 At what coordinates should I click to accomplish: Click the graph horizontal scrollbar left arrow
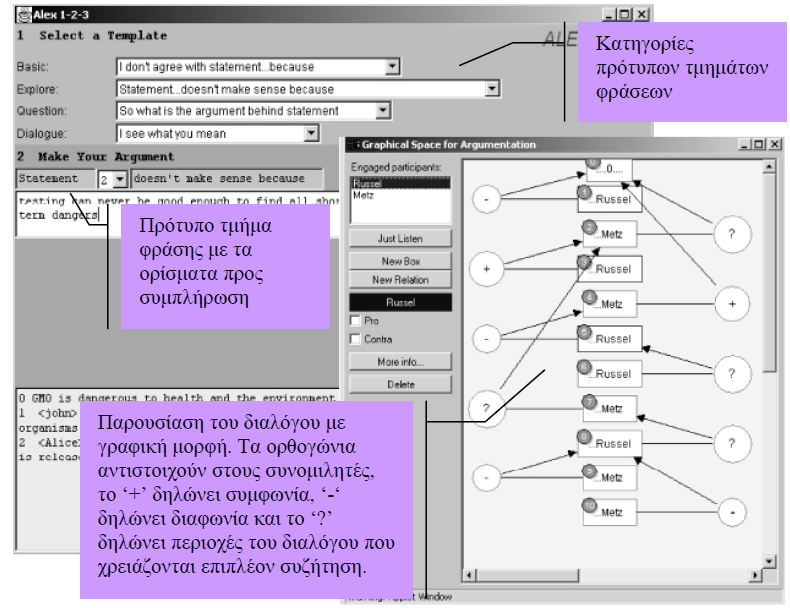pyautogui.click(x=470, y=575)
